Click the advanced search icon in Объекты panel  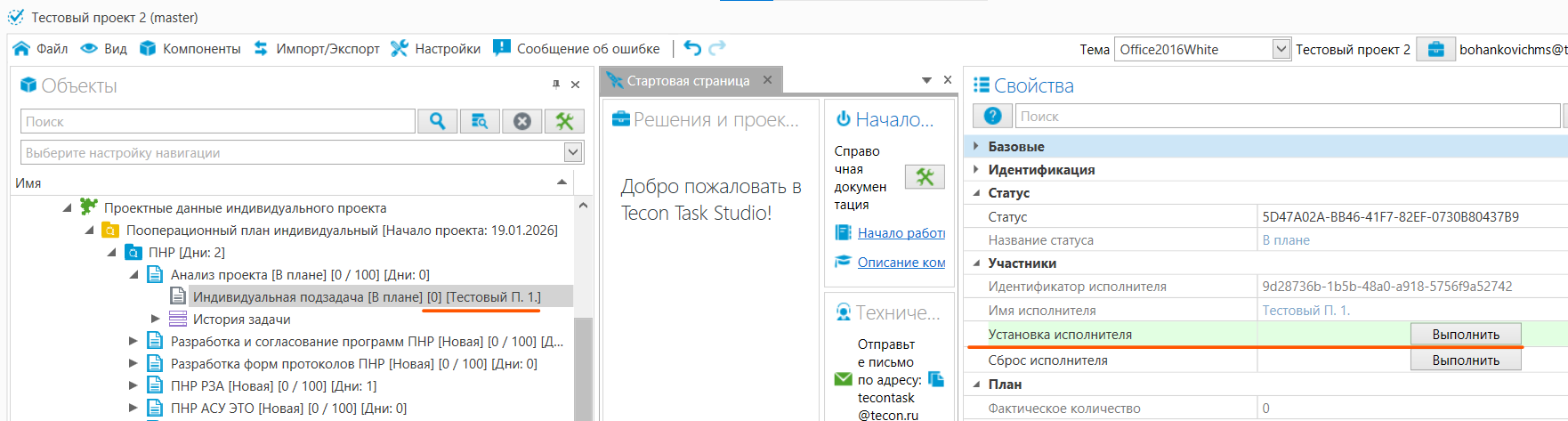[x=480, y=121]
